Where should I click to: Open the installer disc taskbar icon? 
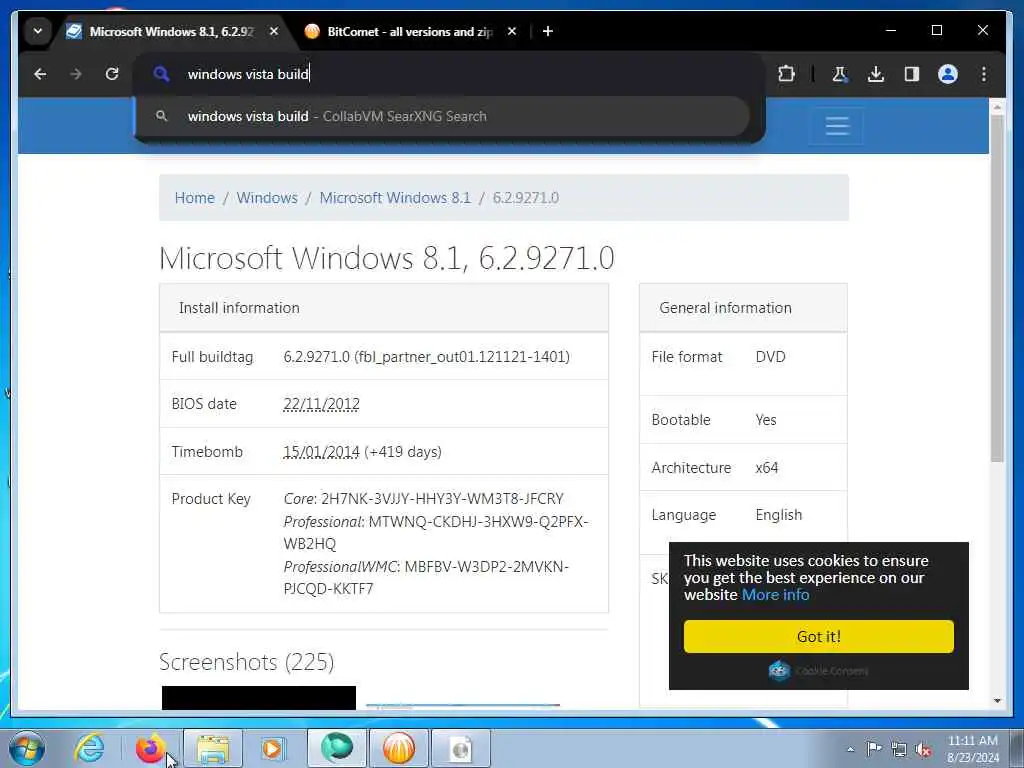click(x=460, y=748)
